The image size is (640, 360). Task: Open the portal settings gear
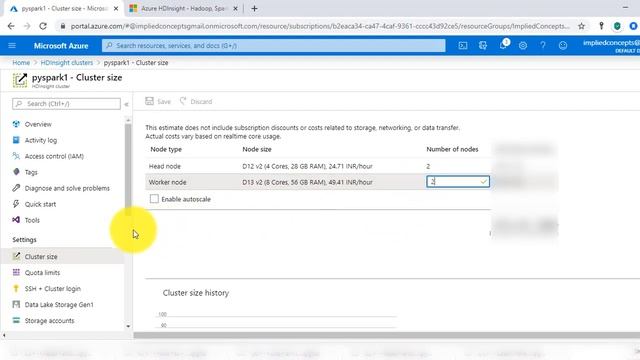pyautogui.click(x=523, y=45)
